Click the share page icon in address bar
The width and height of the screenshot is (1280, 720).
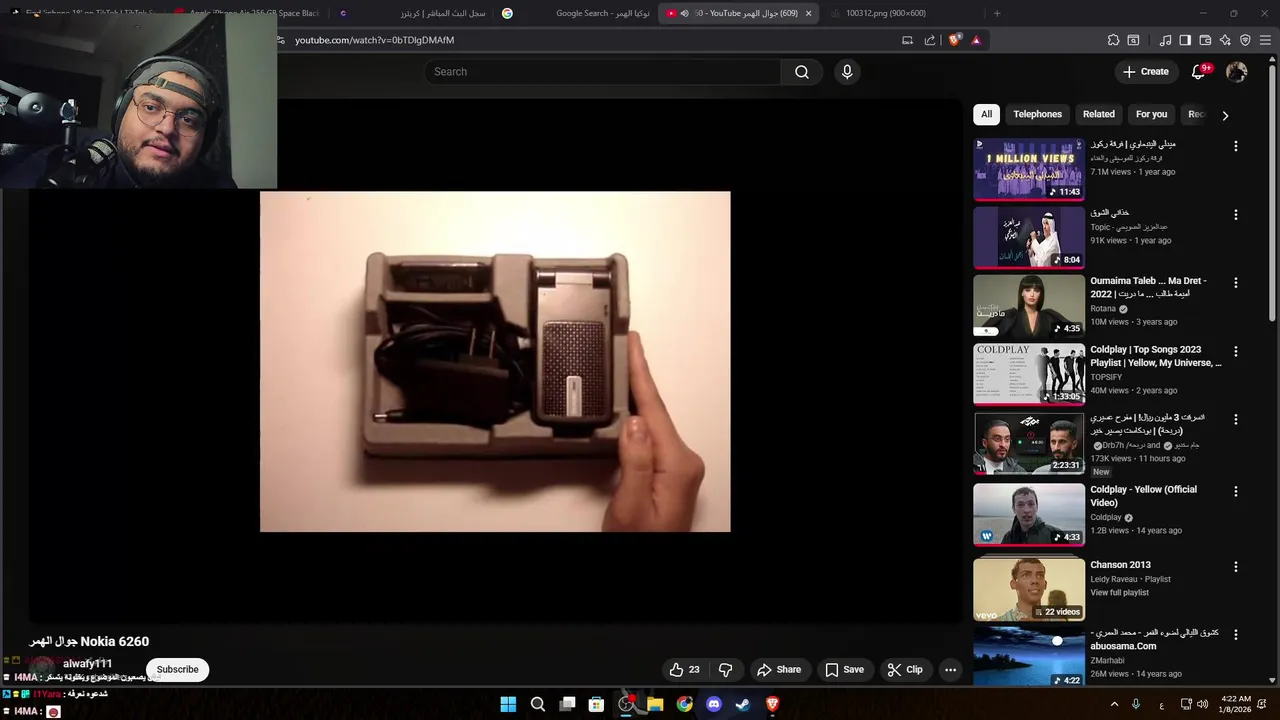pyautogui.click(x=930, y=40)
